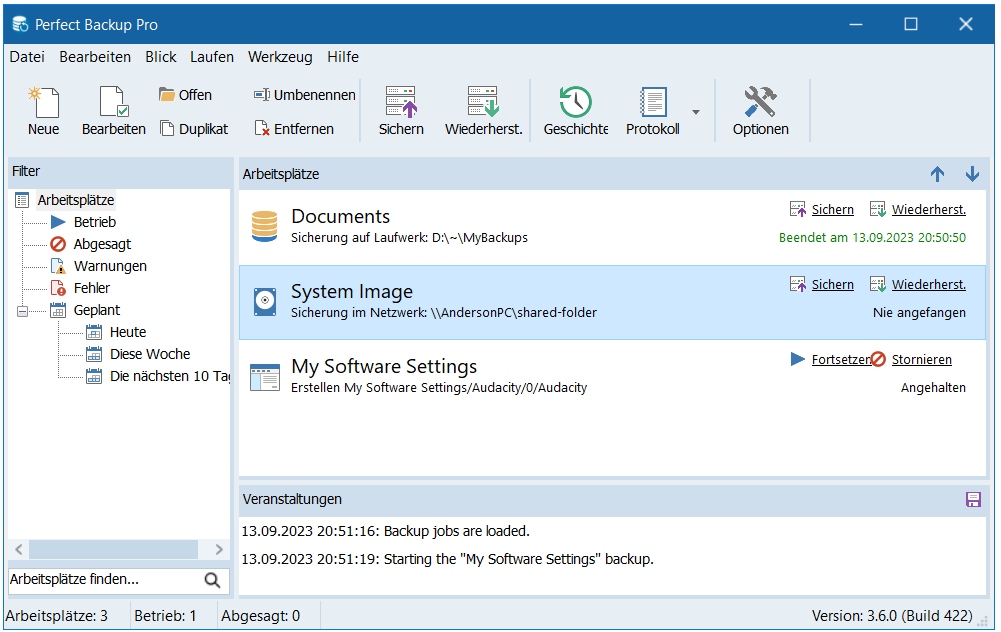The height and width of the screenshot is (632, 1001).
Task: Open Optionen tools icon
Action: tap(760, 103)
